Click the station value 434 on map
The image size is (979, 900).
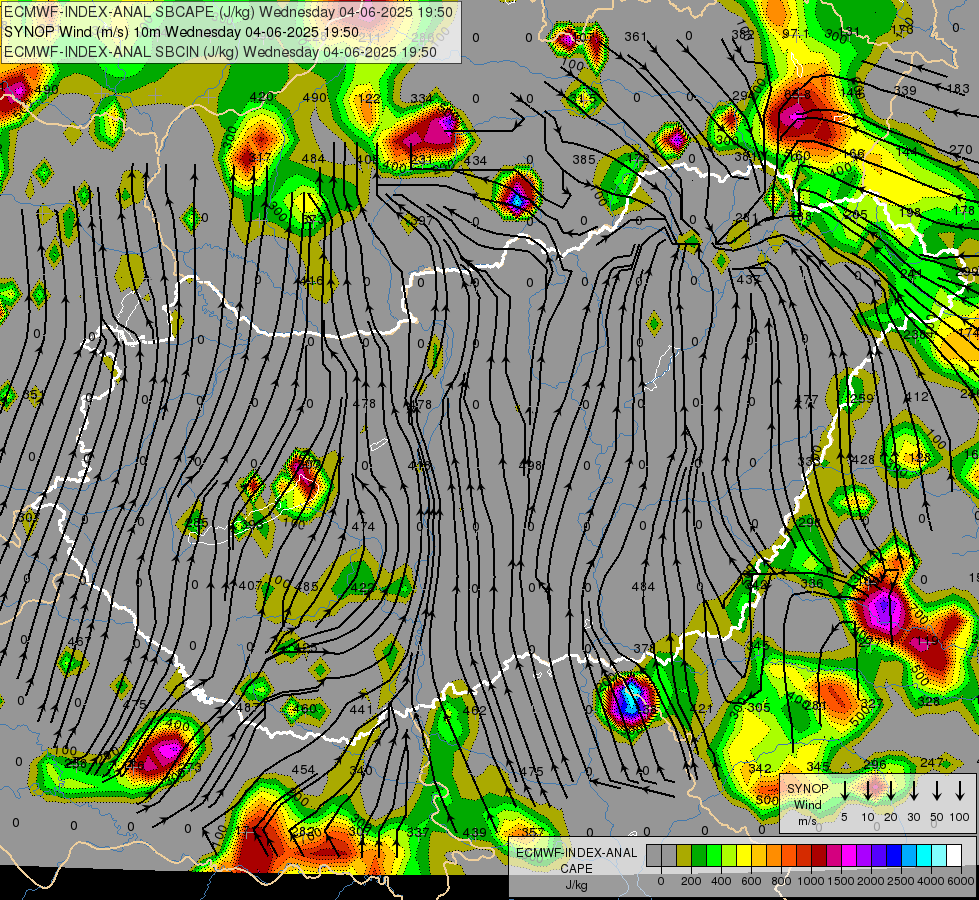pos(476,161)
